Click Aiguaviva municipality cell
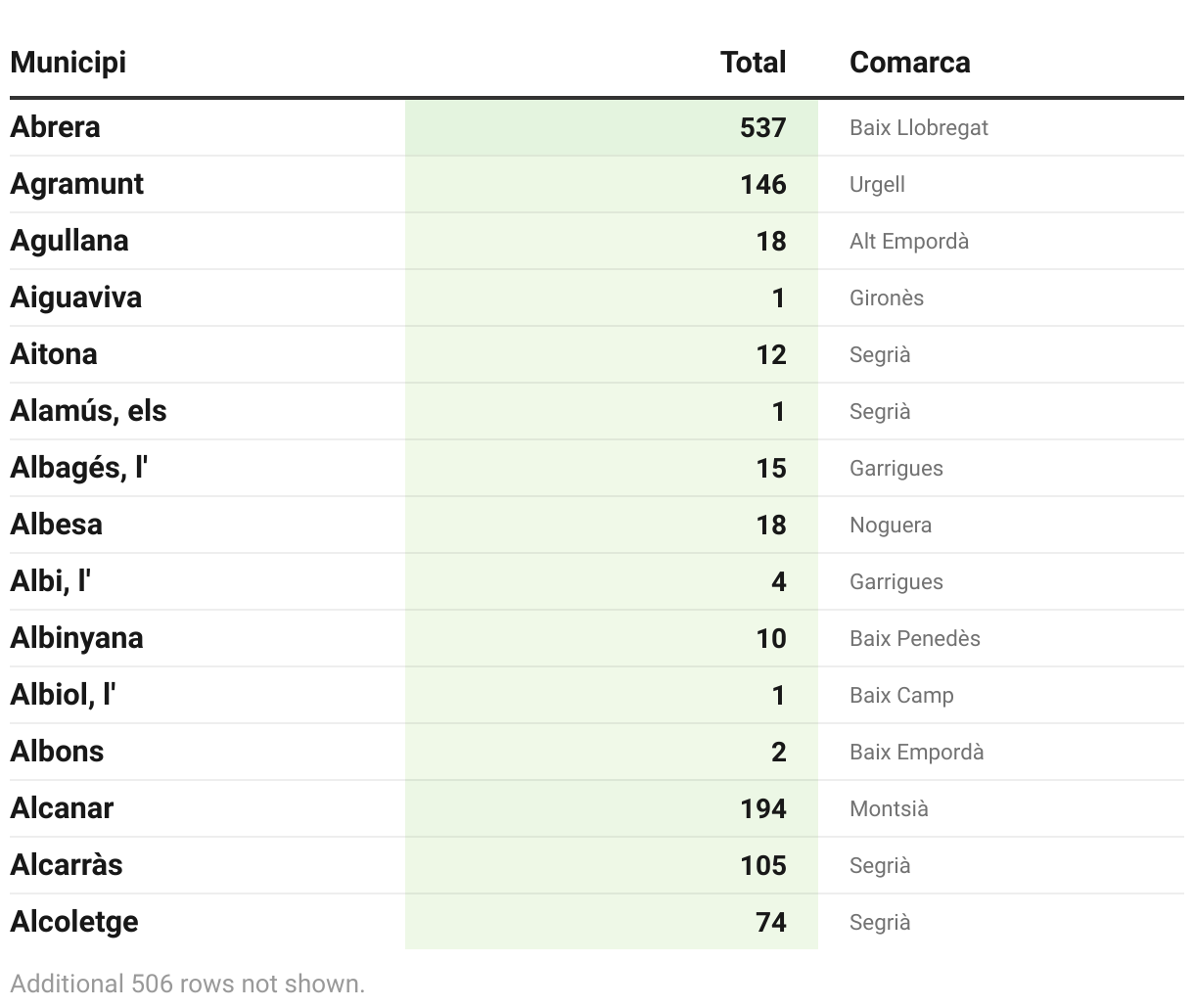The height and width of the screenshot is (1008, 1194). (x=76, y=298)
